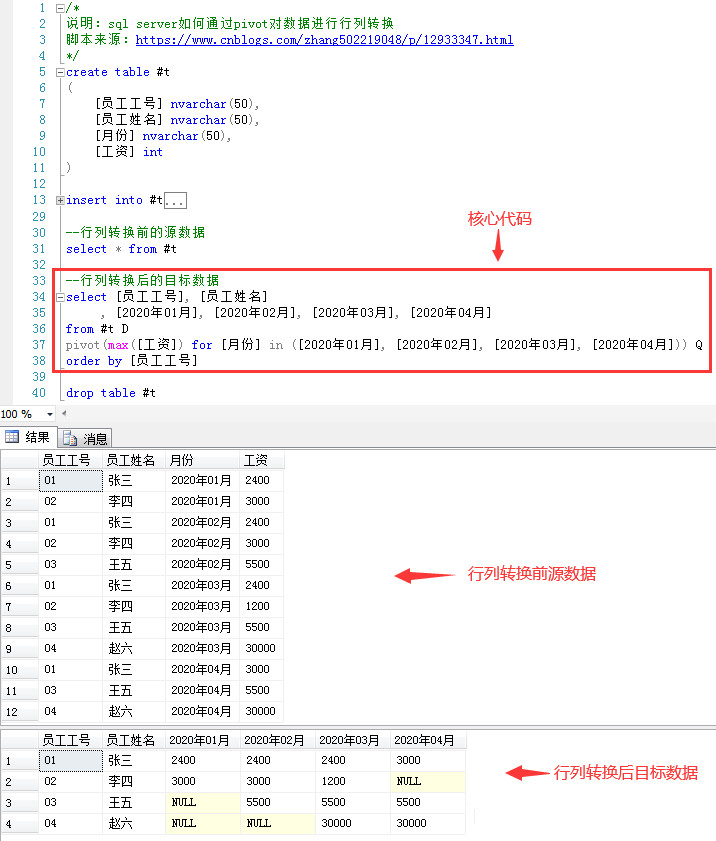This screenshot has width=716, height=841.
Task: Click the collapsed code ellipsis box
Action: pos(175,201)
